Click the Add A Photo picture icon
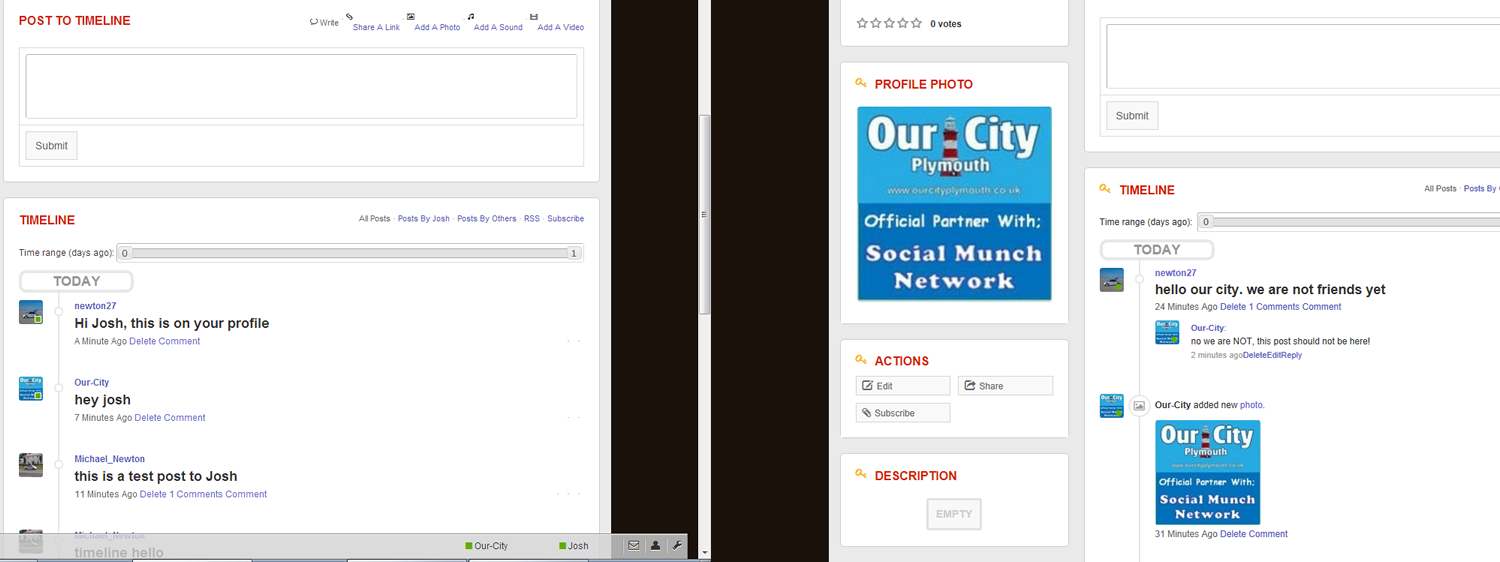Screen dimensions: 1500x562 [411, 17]
